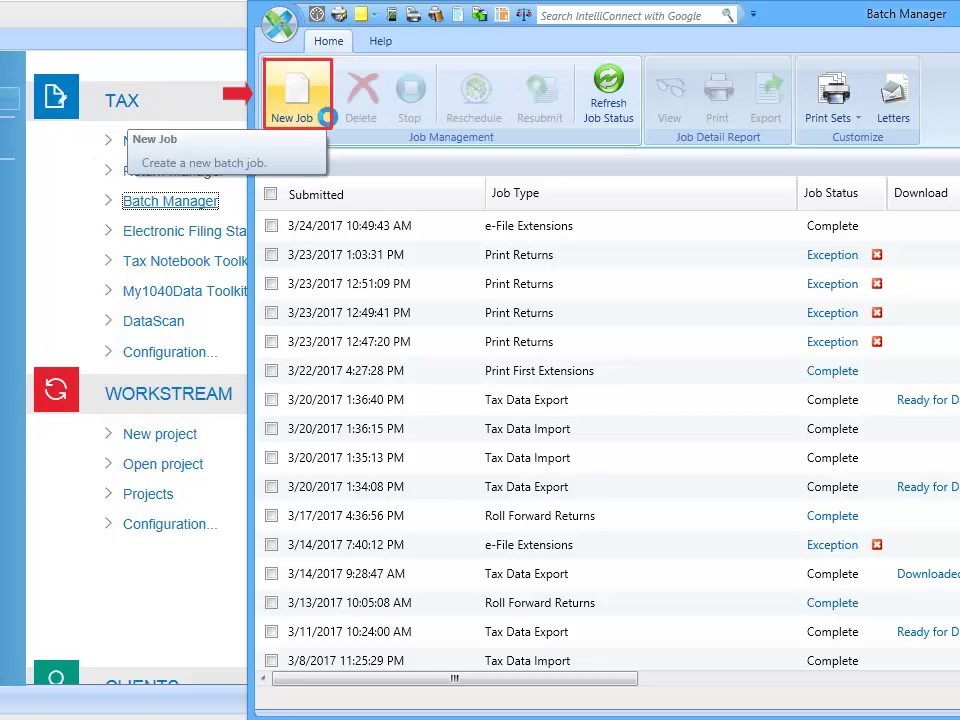Image resolution: width=960 pixels, height=720 pixels.
Task: Click scrollbar left arrow under job list
Action: tap(263, 678)
